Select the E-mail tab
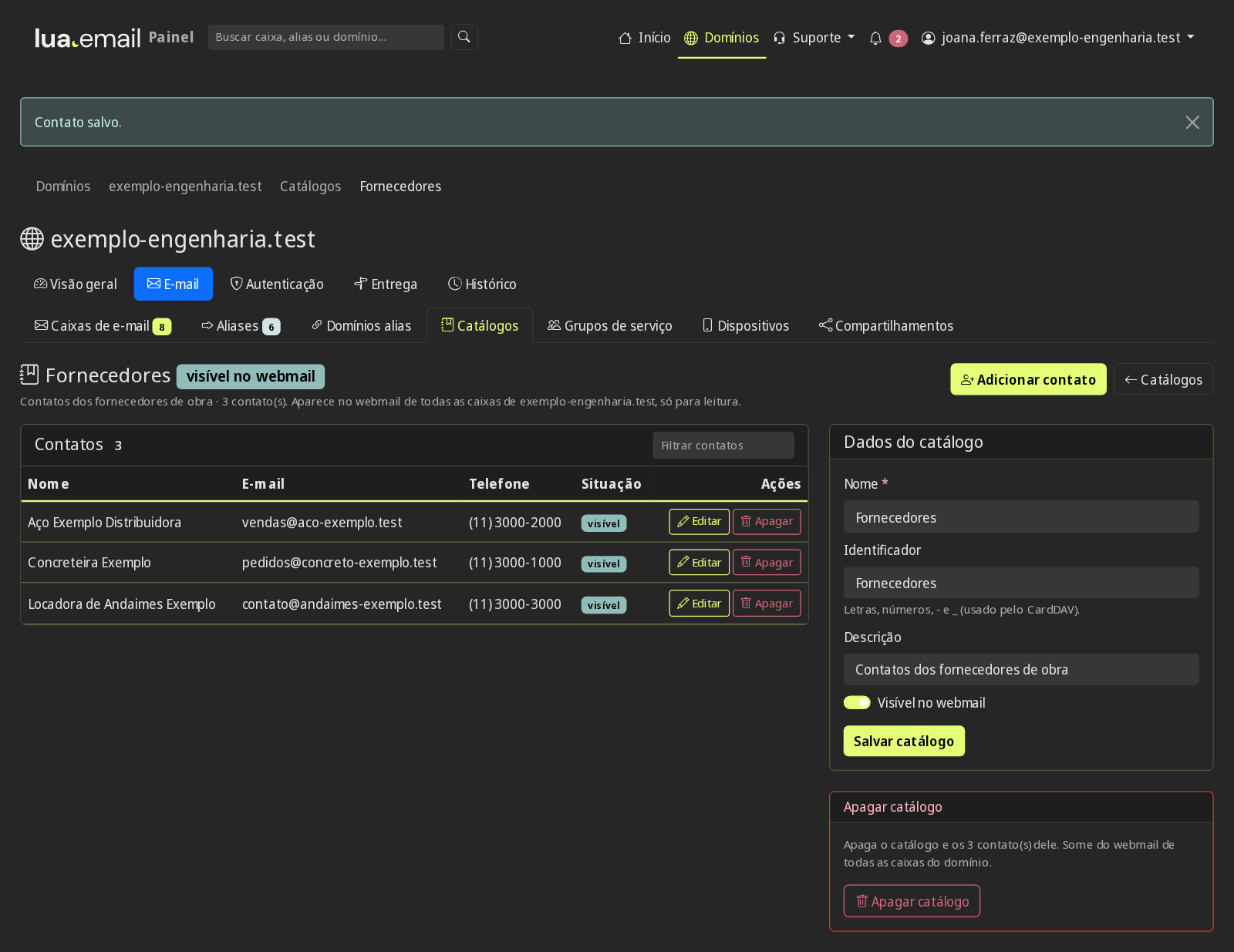The width and height of the screenshot is (1234, 952). (x=174, y=284)
